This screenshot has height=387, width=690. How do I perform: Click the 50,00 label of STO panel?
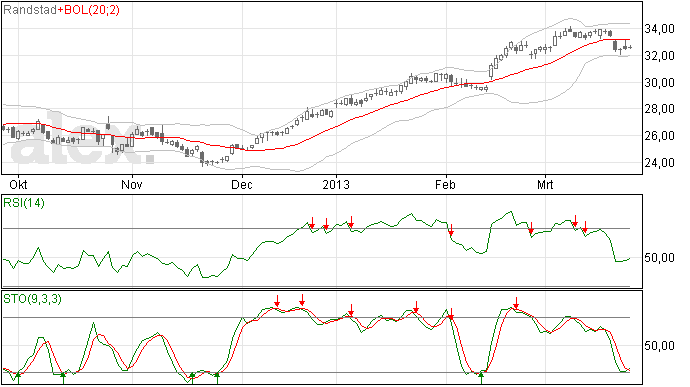pyautogui.click(x=659, y=346)
